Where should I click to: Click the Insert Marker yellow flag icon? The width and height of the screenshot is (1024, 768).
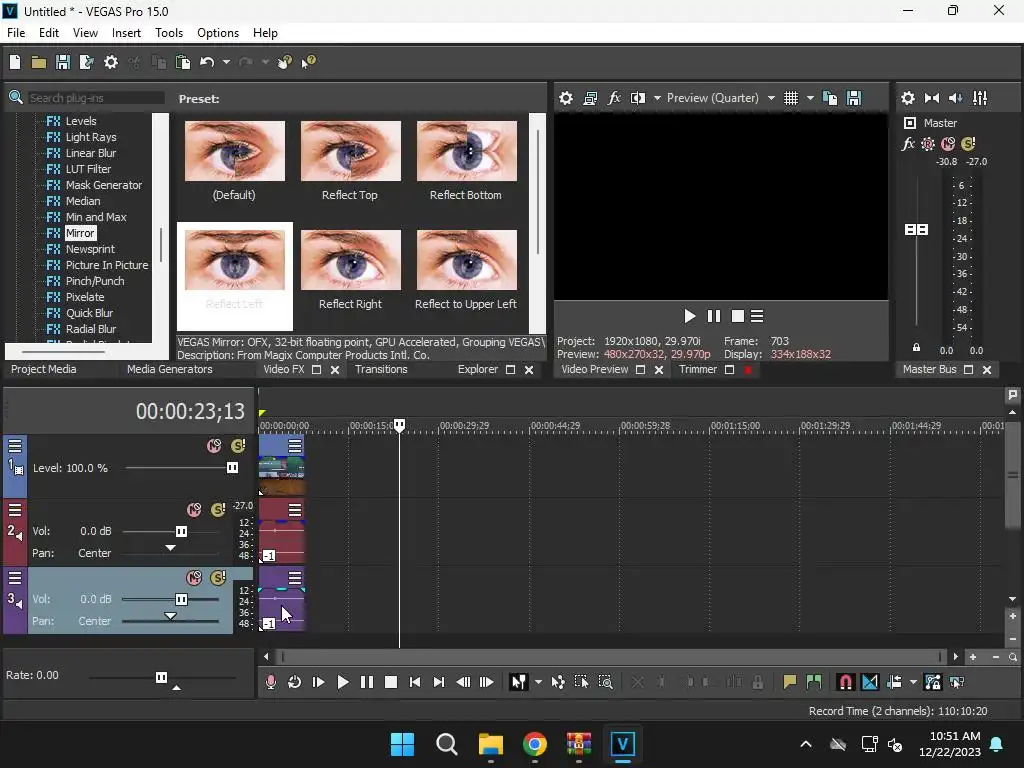tap(790, 682)
